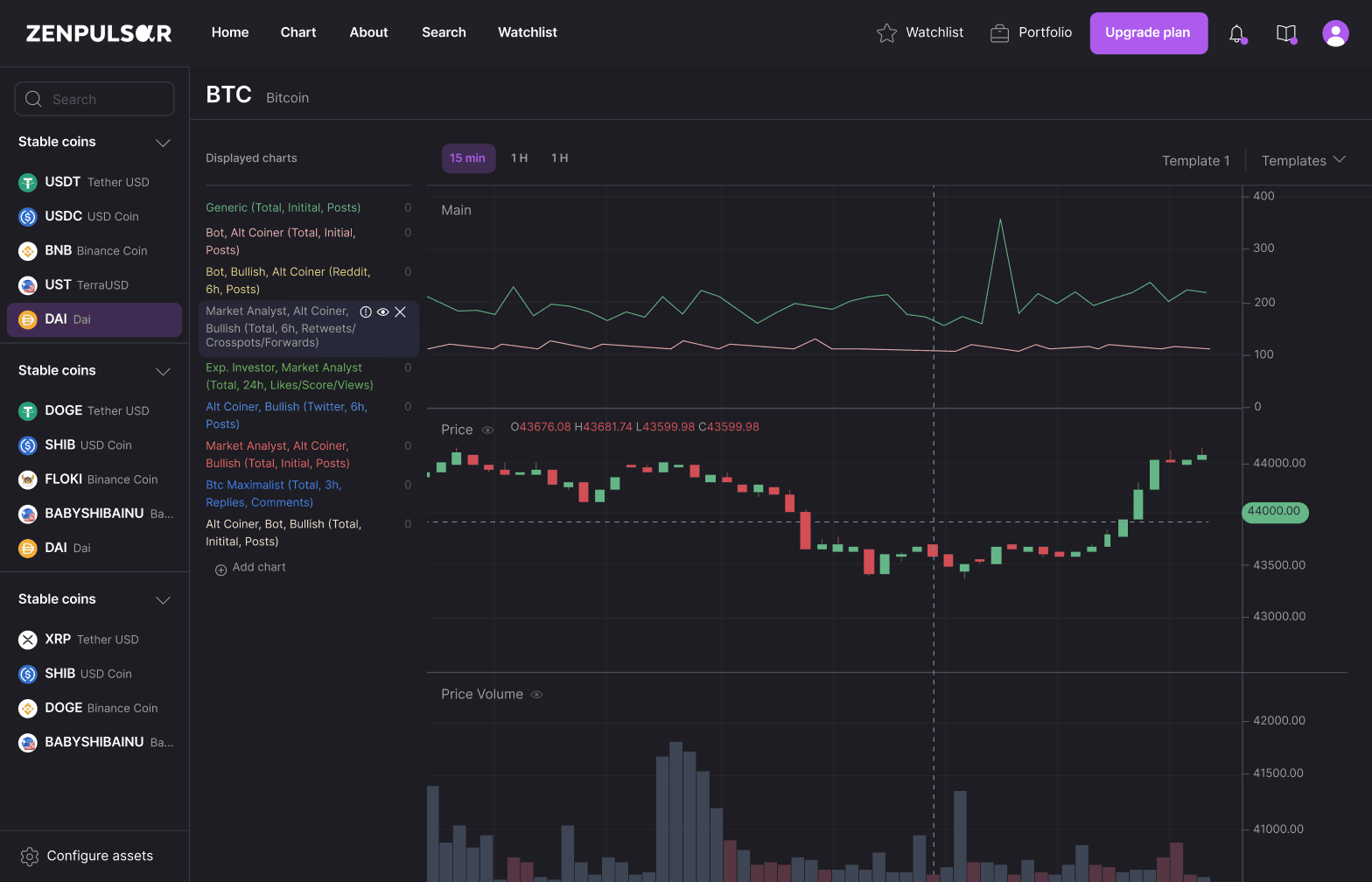Image resolution: width=1372 pixels, height=882 pixels.
Task: Collapse the first Stable coins group
Action: [x=163, y=143]
